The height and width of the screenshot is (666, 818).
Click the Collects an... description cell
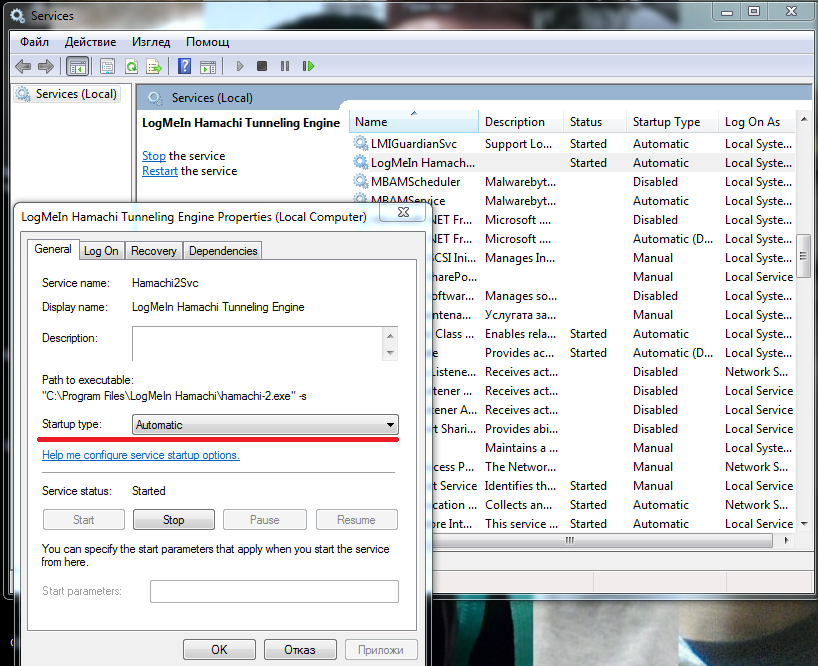tap(518, 504)
